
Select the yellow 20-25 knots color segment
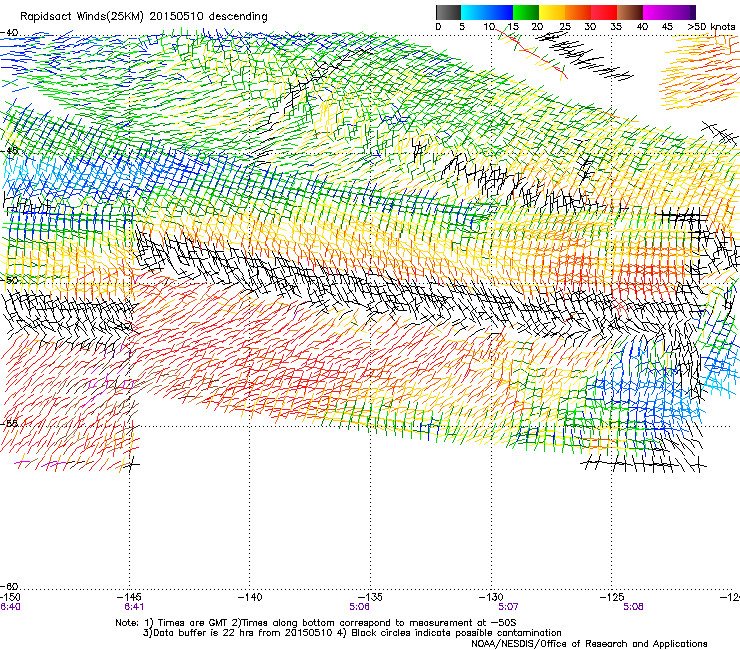click(552, 12)
